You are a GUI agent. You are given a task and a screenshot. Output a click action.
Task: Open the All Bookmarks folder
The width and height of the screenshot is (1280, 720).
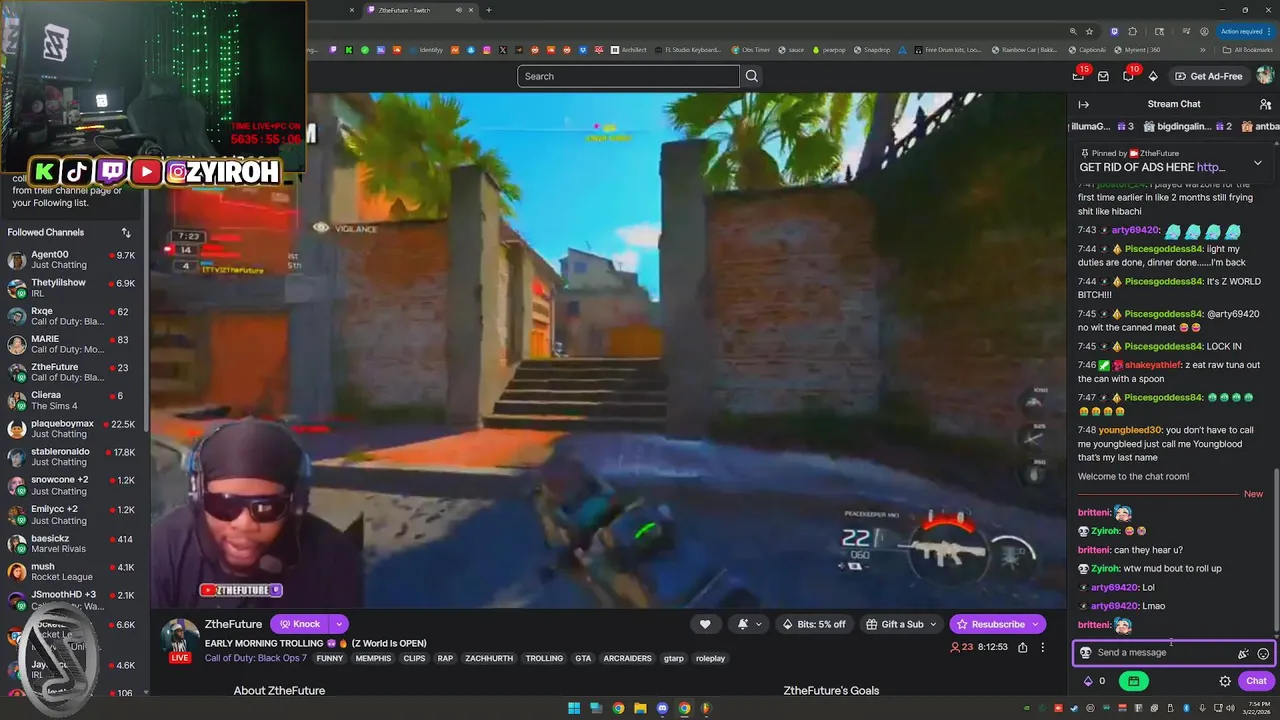tap(1248, 50)
